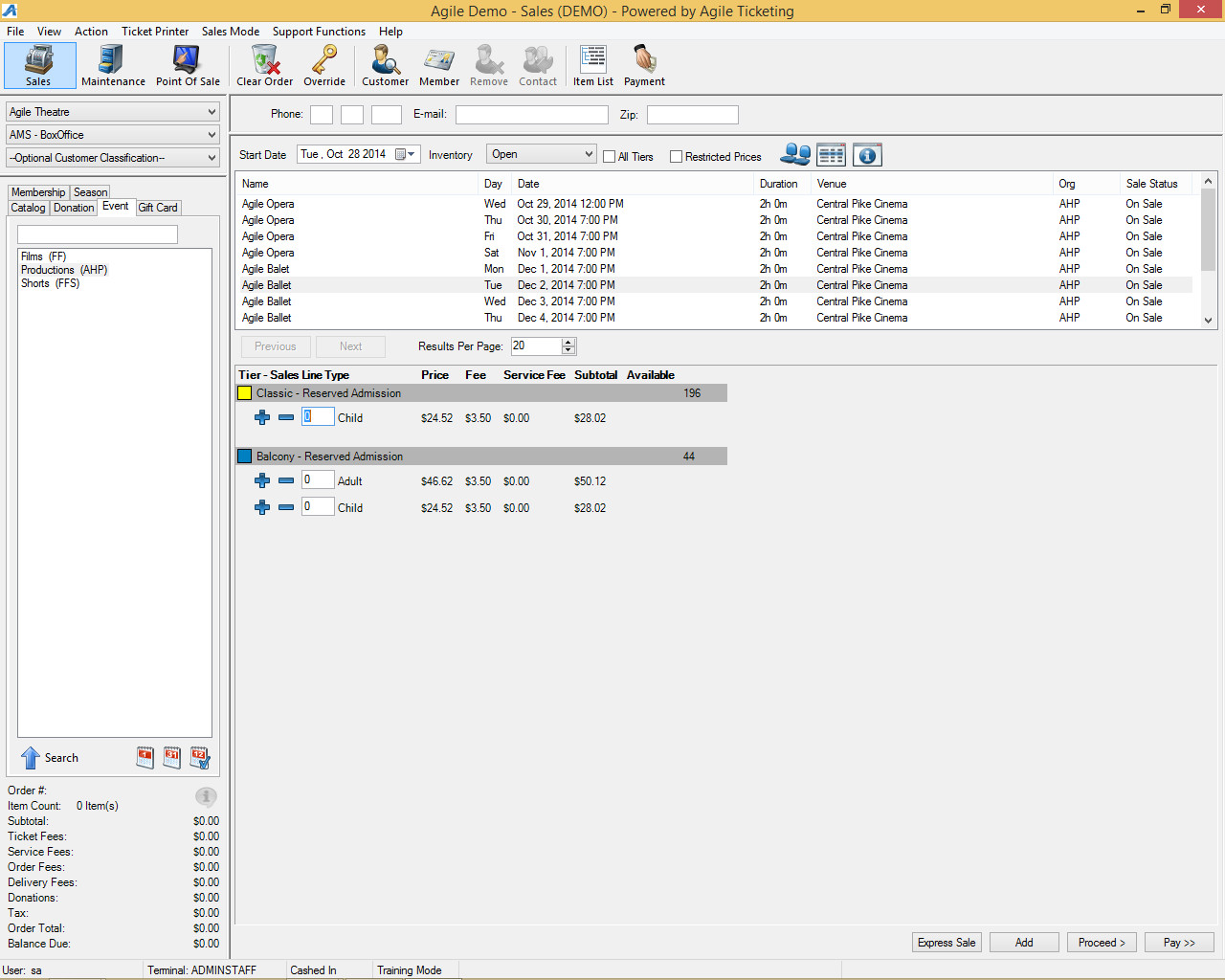Click the E-mail input field
This screenshot has width=1225, height=980.
click(532, 115)
